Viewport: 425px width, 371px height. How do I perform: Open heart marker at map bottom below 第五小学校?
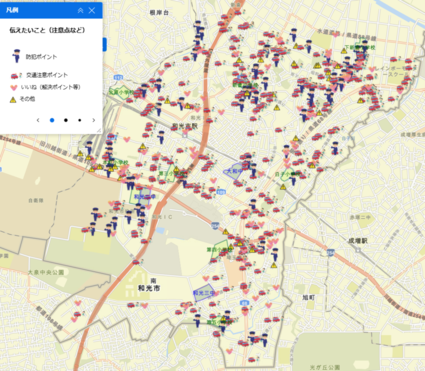tap(229, 351)
